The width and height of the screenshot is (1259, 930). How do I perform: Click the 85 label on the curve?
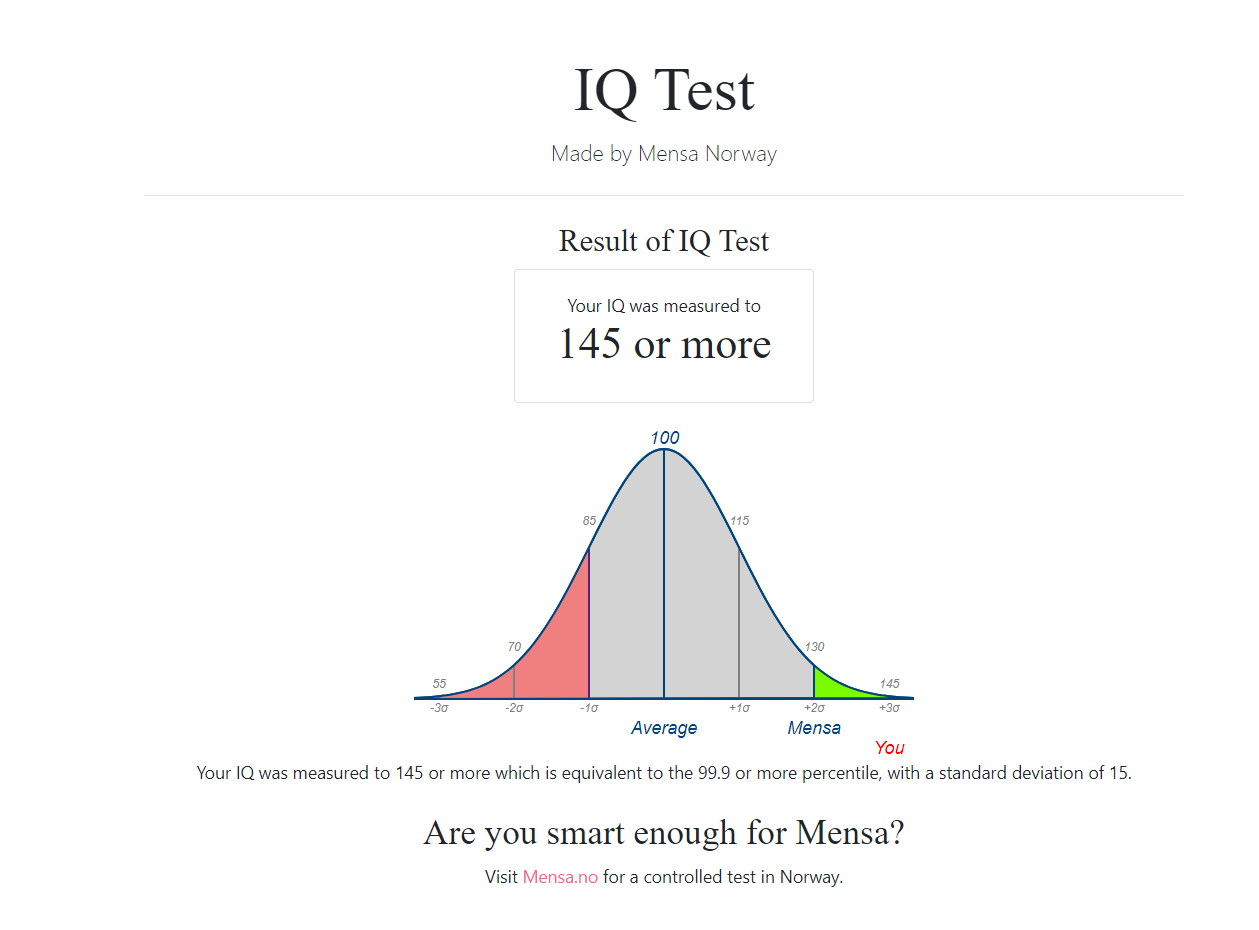(x=589, y=521)
